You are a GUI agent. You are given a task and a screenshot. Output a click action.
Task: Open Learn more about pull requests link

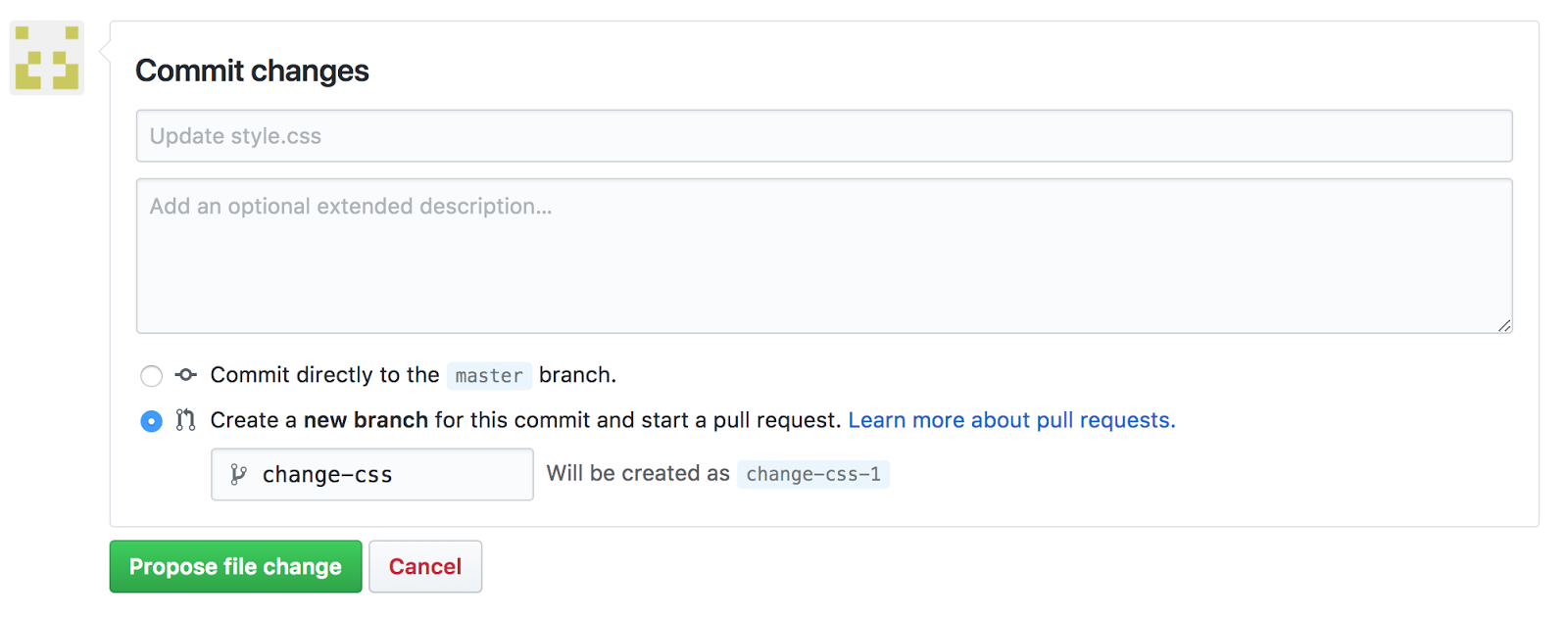tap(1010, 420)
